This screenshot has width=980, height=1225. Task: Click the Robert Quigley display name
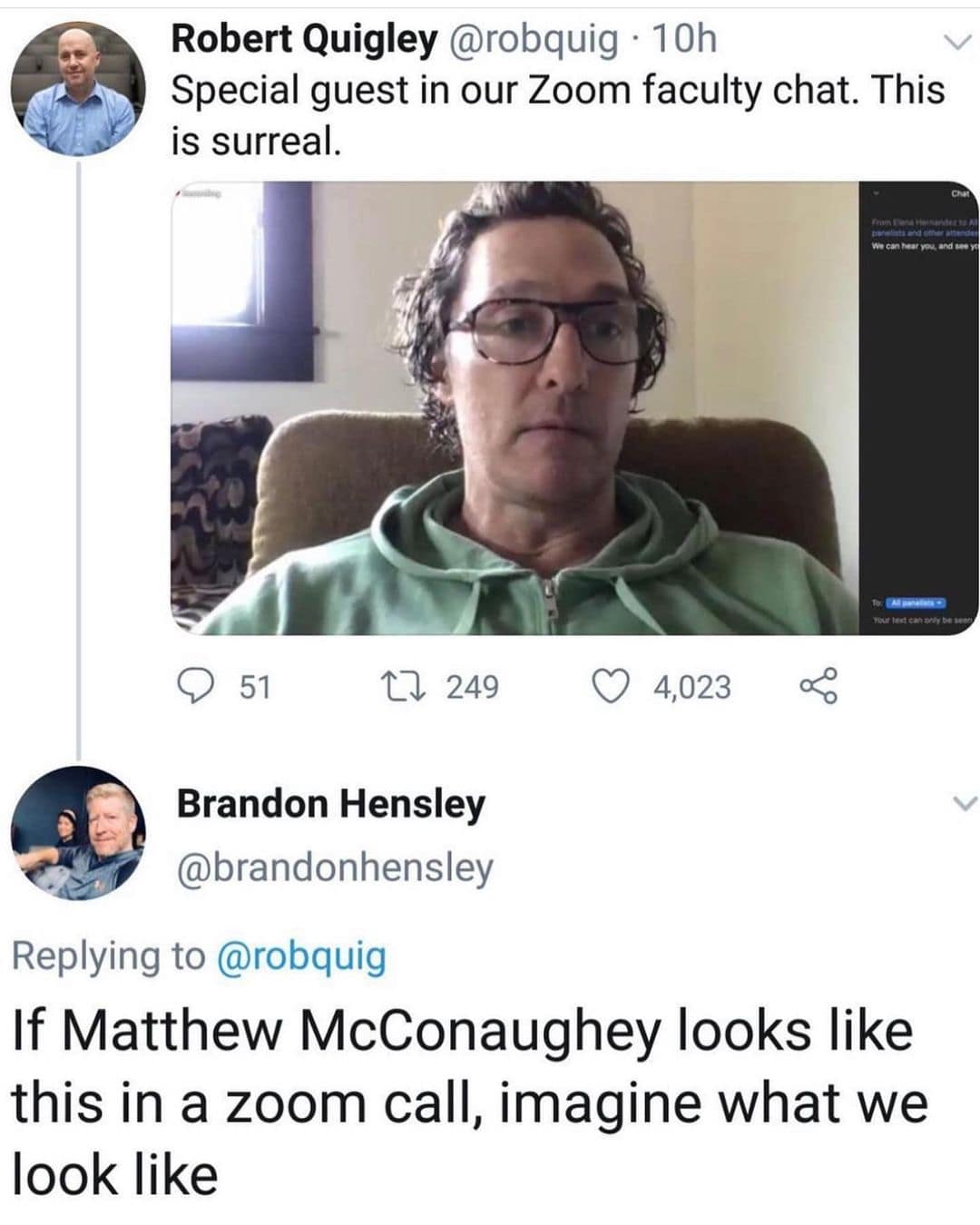[304, 39]
